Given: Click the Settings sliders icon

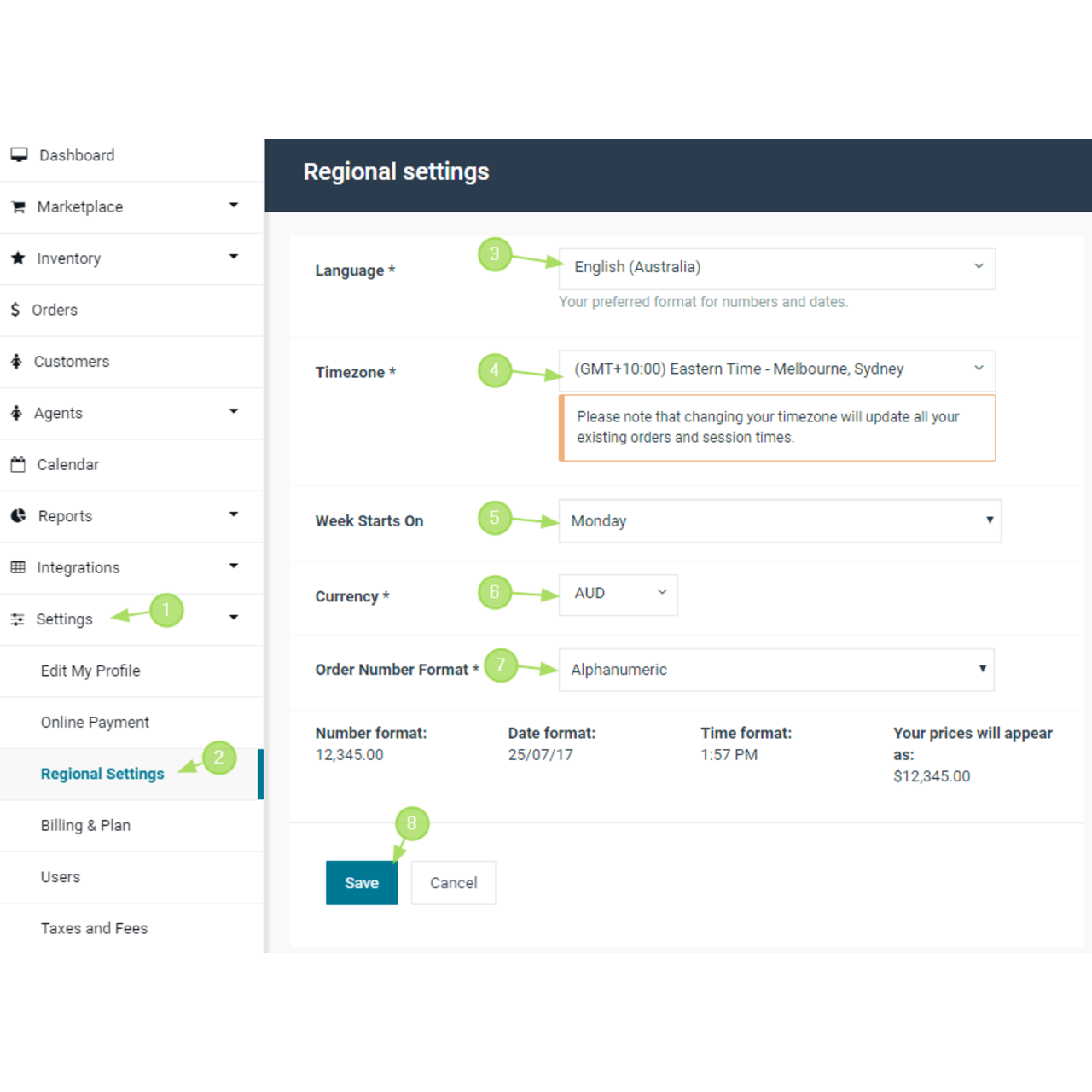Looking at the screenshot, I should point(18,619).
